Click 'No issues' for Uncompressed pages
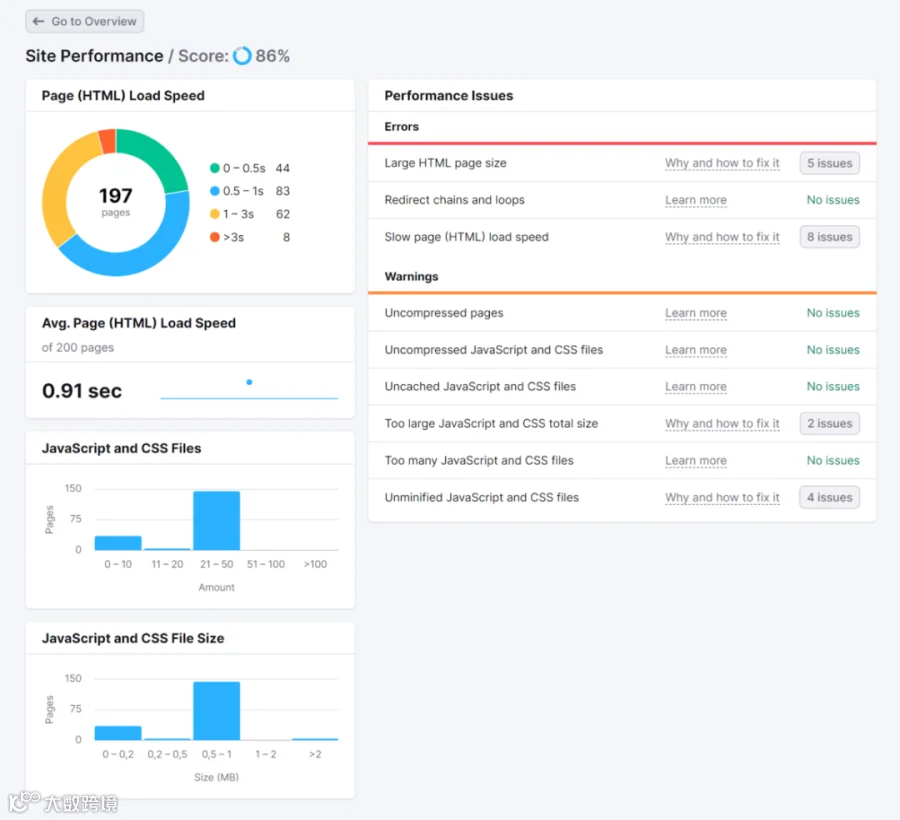900x820 pixels. (x=833, y=313)
